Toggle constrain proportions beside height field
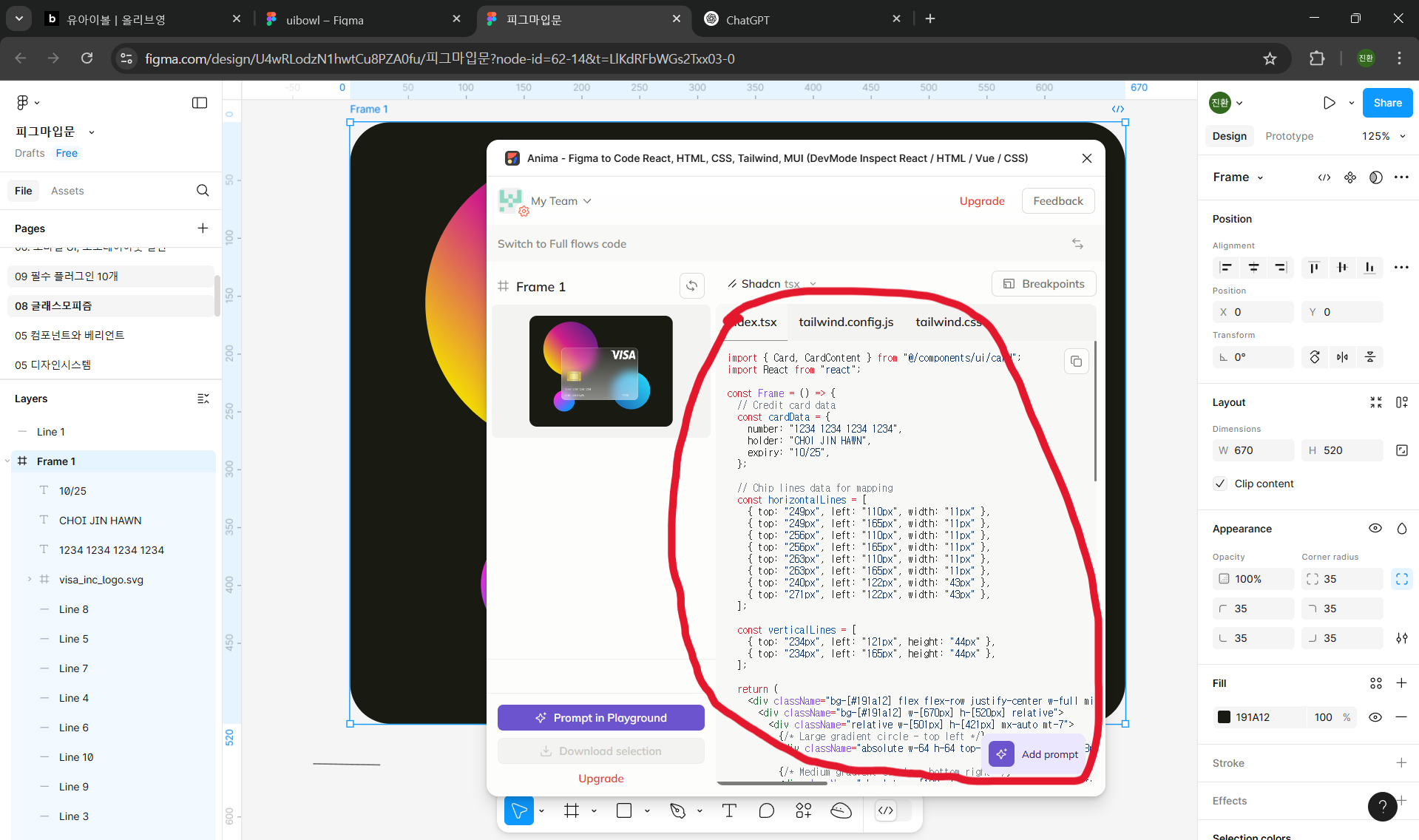The image size is (1419, 840). tap(1402, 450)
